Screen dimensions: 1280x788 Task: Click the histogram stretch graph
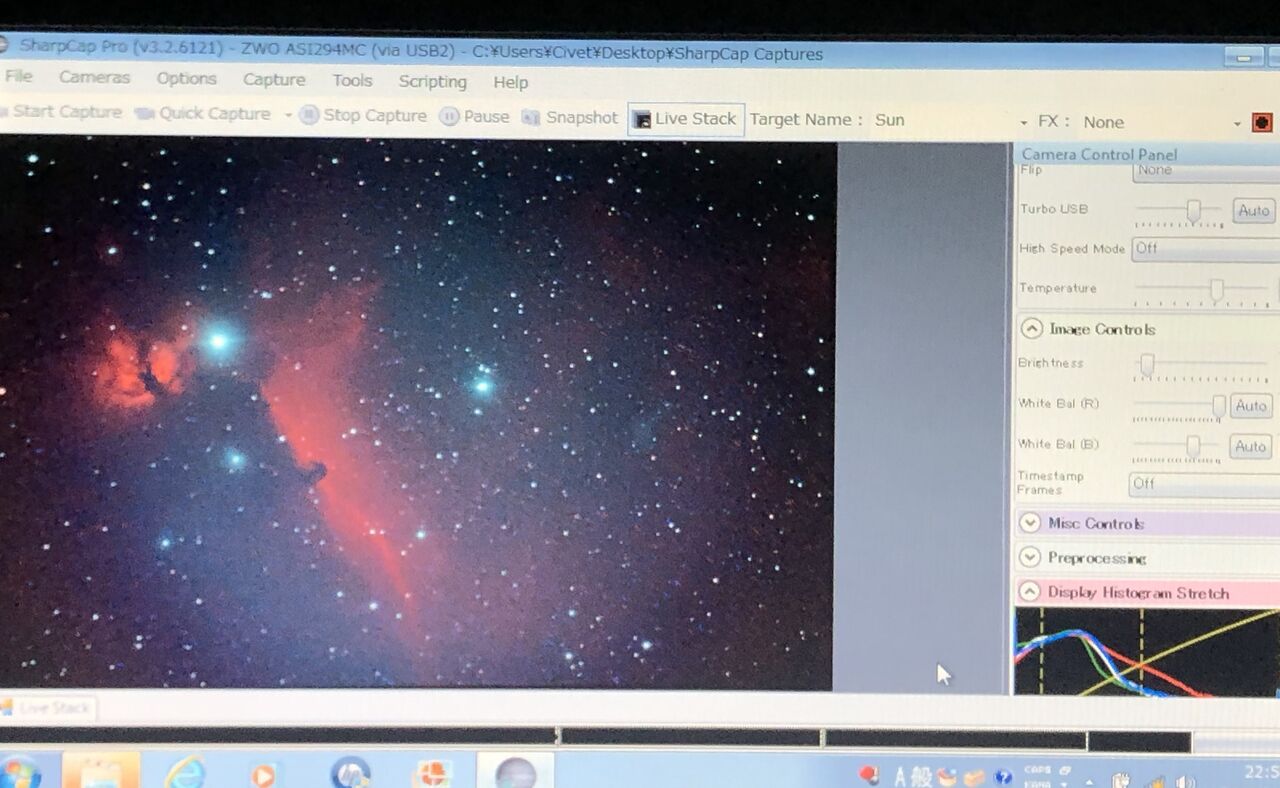(1147, 651)
